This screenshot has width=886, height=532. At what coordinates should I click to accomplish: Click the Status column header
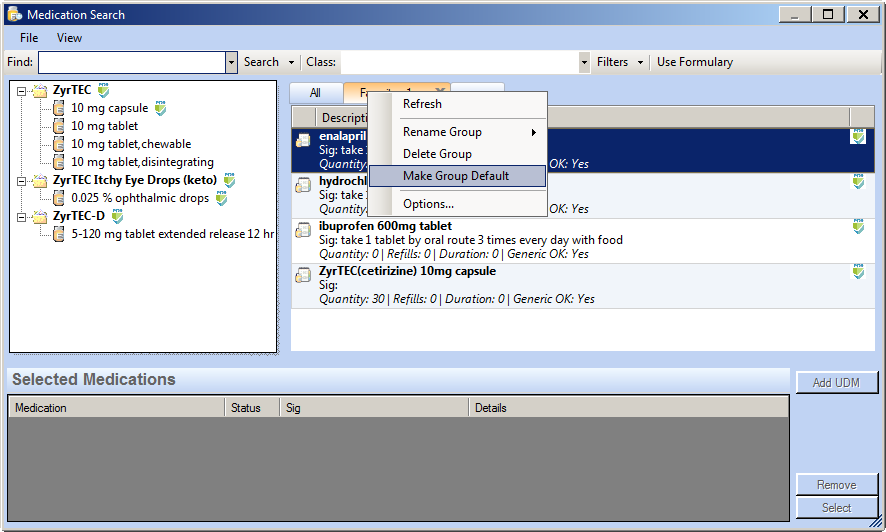point(252,408)
